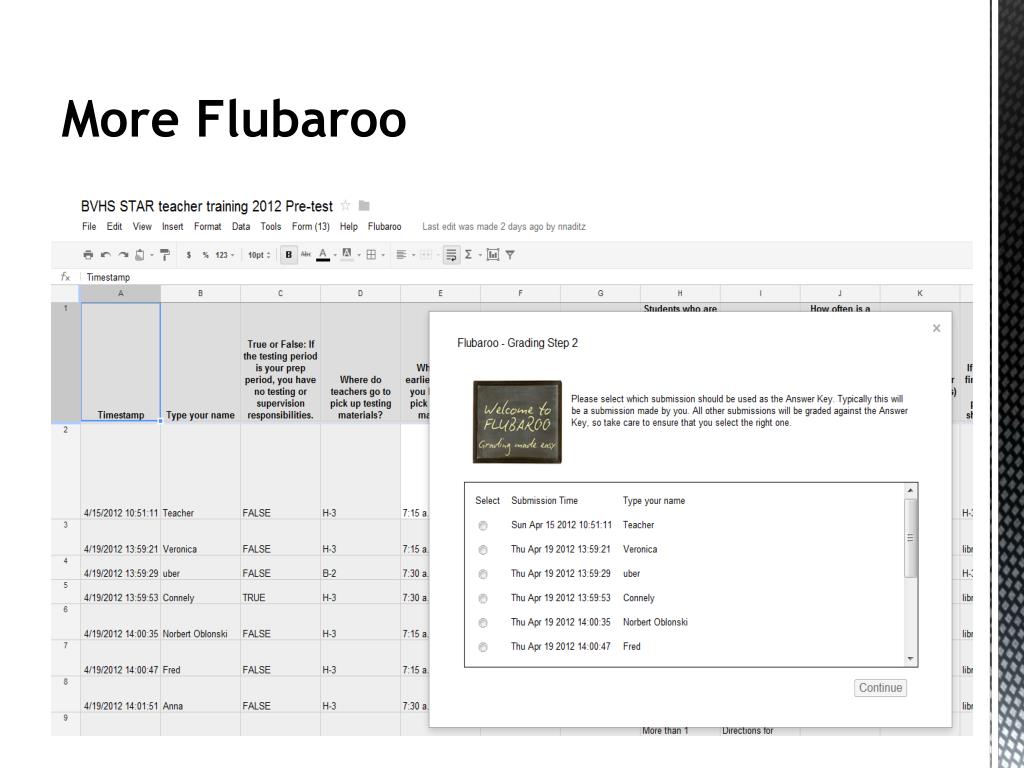Click the Filter funnel icon
1024x768 pixels.
click(510, 255)
